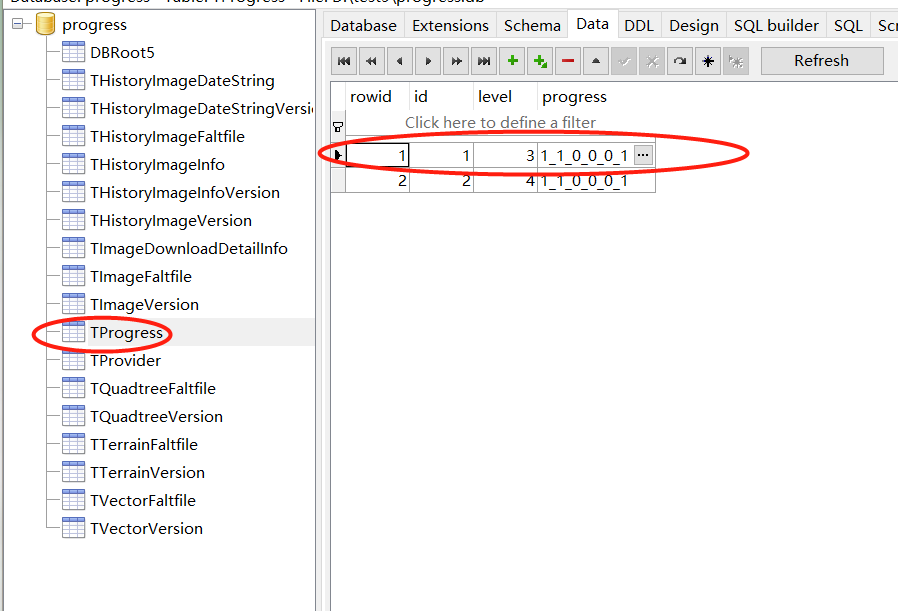This screenshot has width=898, height=611.
Task: Sort by the progress column header
Action: coord(596,96)
